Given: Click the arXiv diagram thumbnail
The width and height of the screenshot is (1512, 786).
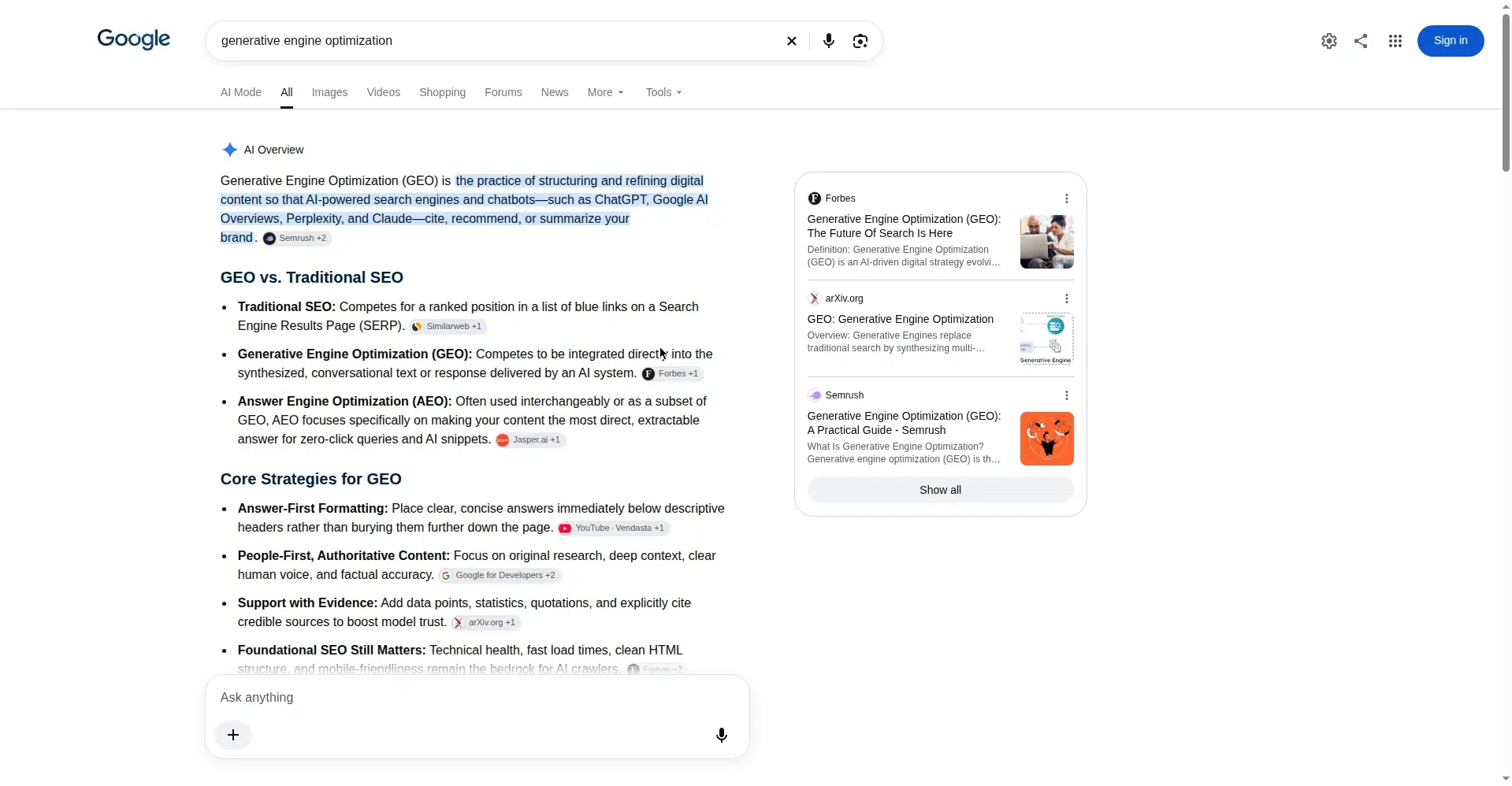Looking at the screenshot, I should 1046,339.
